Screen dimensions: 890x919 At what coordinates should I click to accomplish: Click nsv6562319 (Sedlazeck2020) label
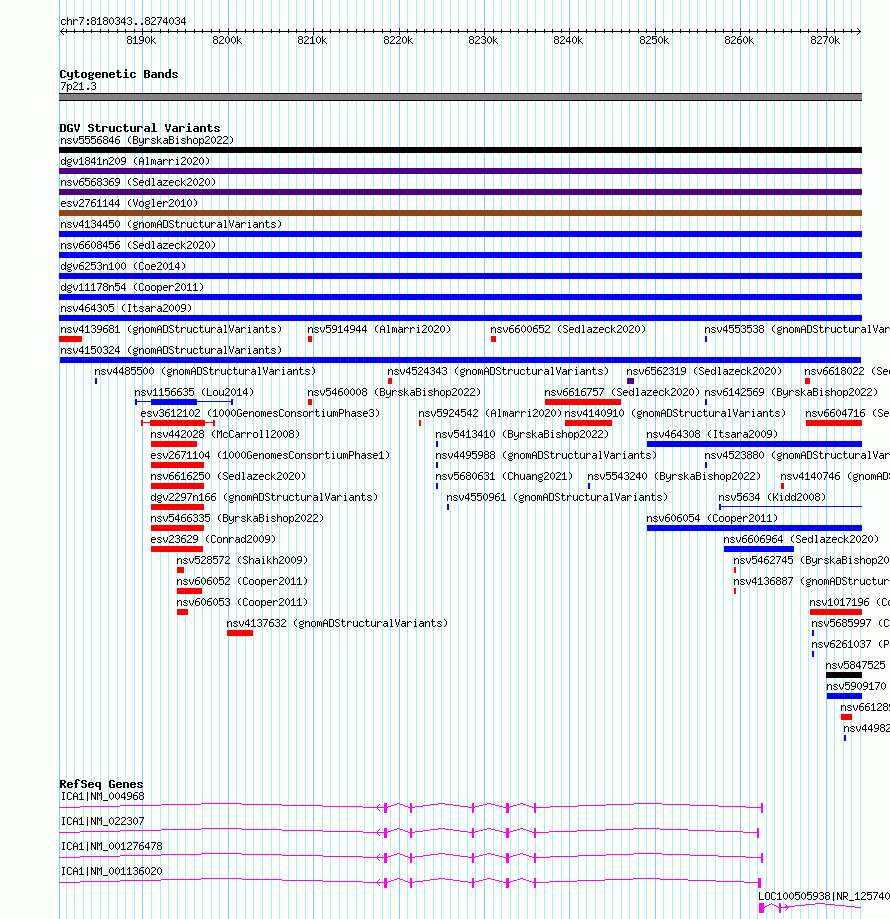704,372
